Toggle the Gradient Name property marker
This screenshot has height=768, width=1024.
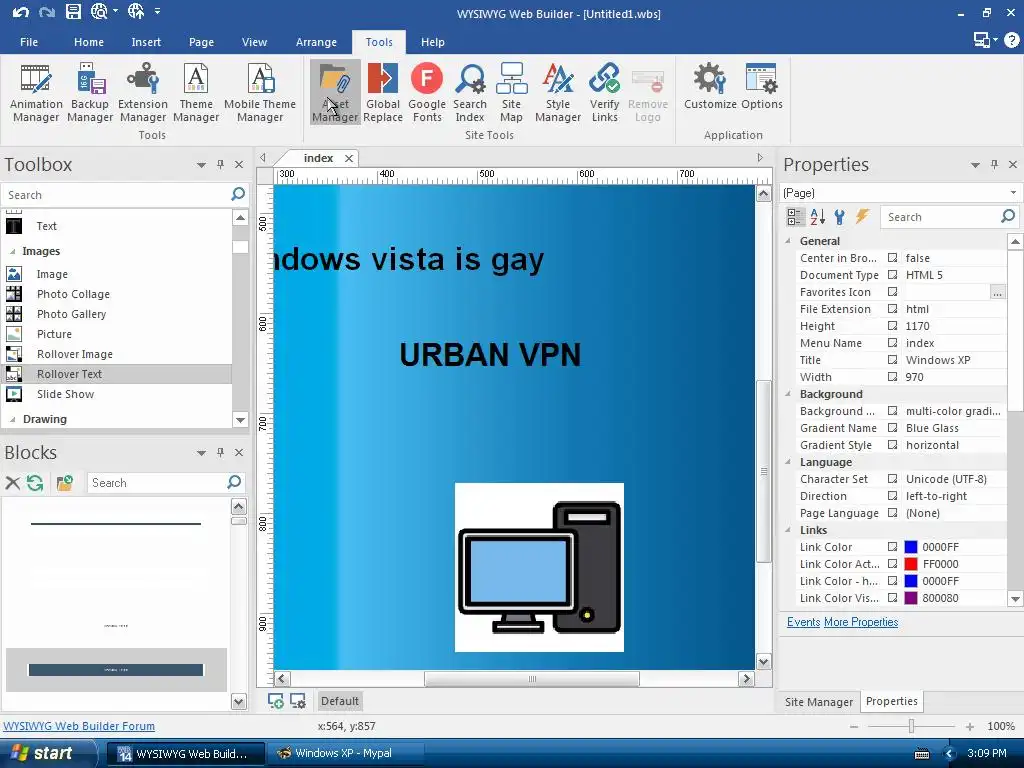tap(892, 428)
